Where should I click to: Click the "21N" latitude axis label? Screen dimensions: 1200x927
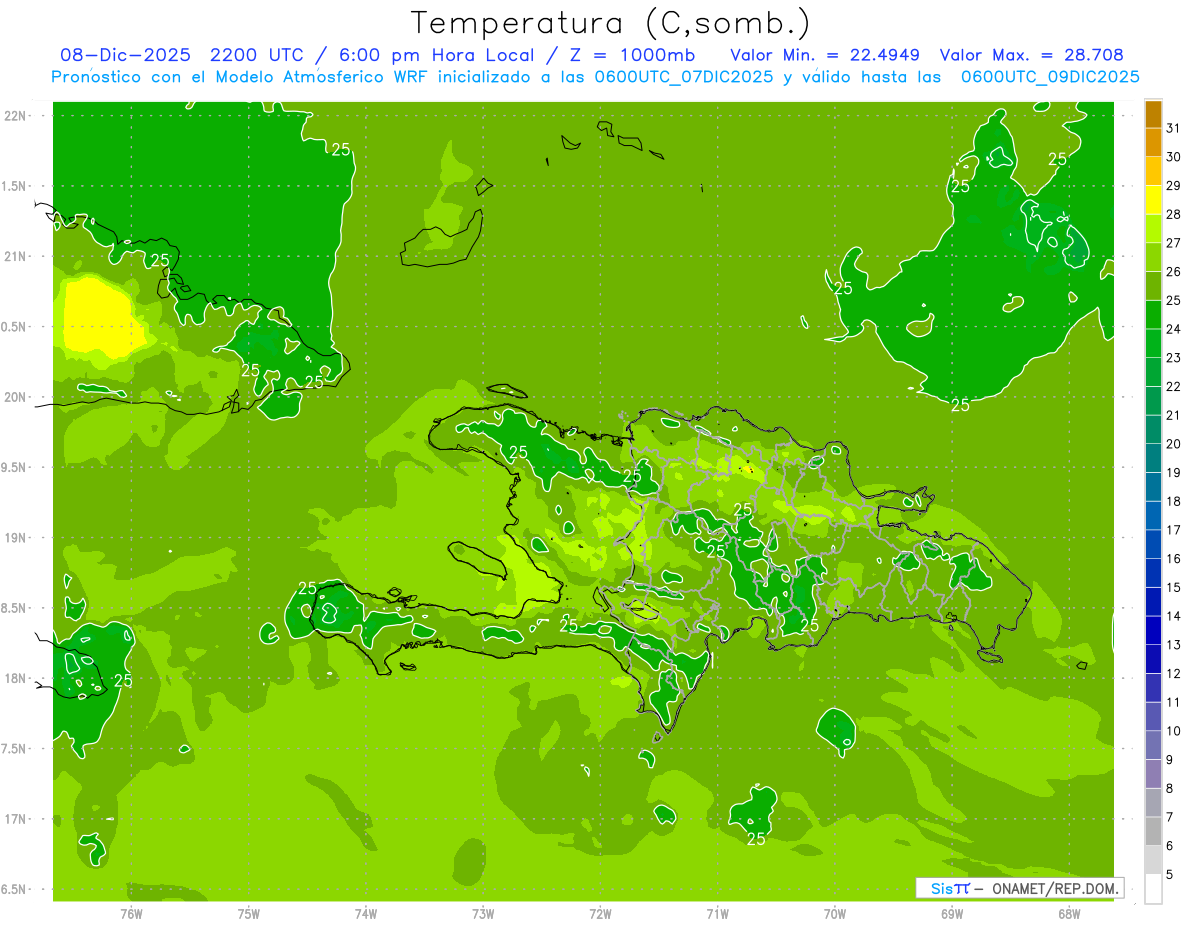click(15, 257)
